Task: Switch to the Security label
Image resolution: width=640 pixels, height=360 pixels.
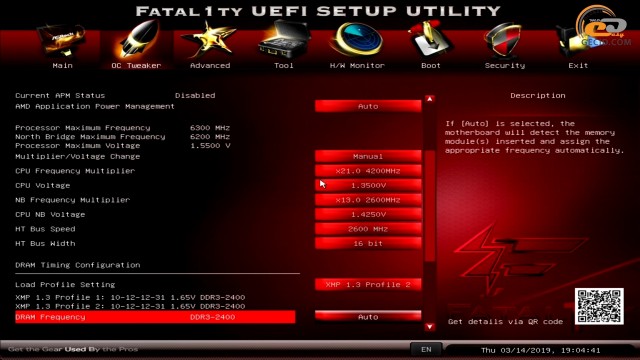Action: tap(505, 65)
